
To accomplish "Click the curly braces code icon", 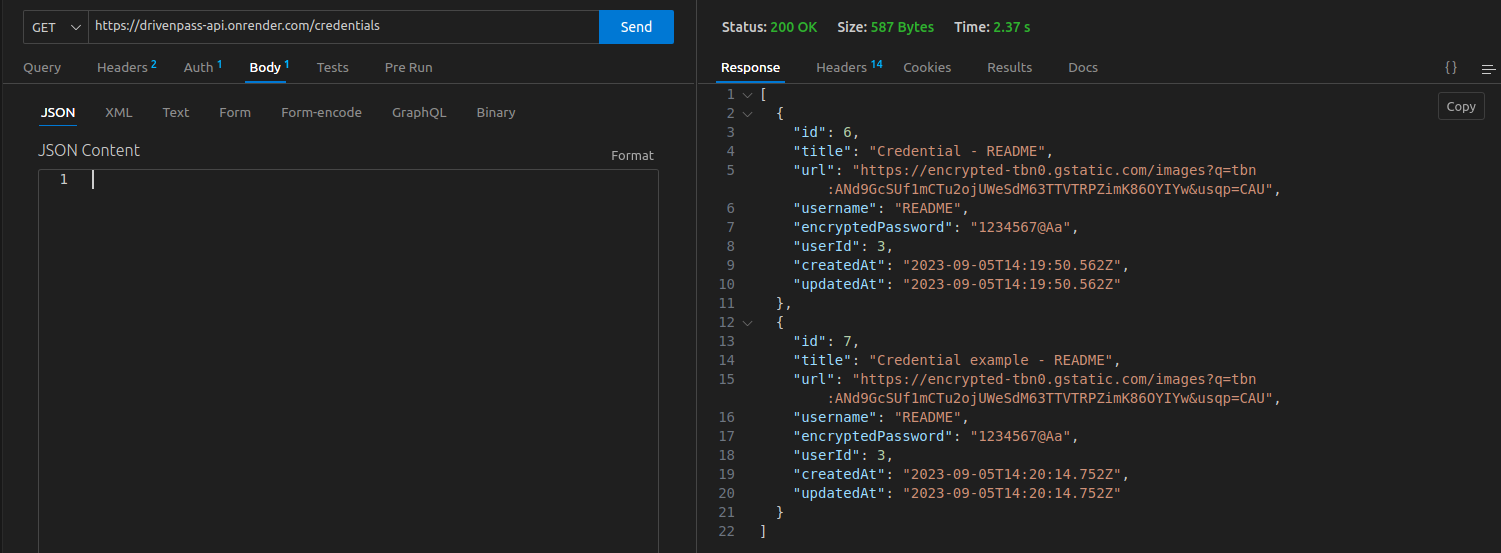I will pyautogui.click(x=1451, y=67).
